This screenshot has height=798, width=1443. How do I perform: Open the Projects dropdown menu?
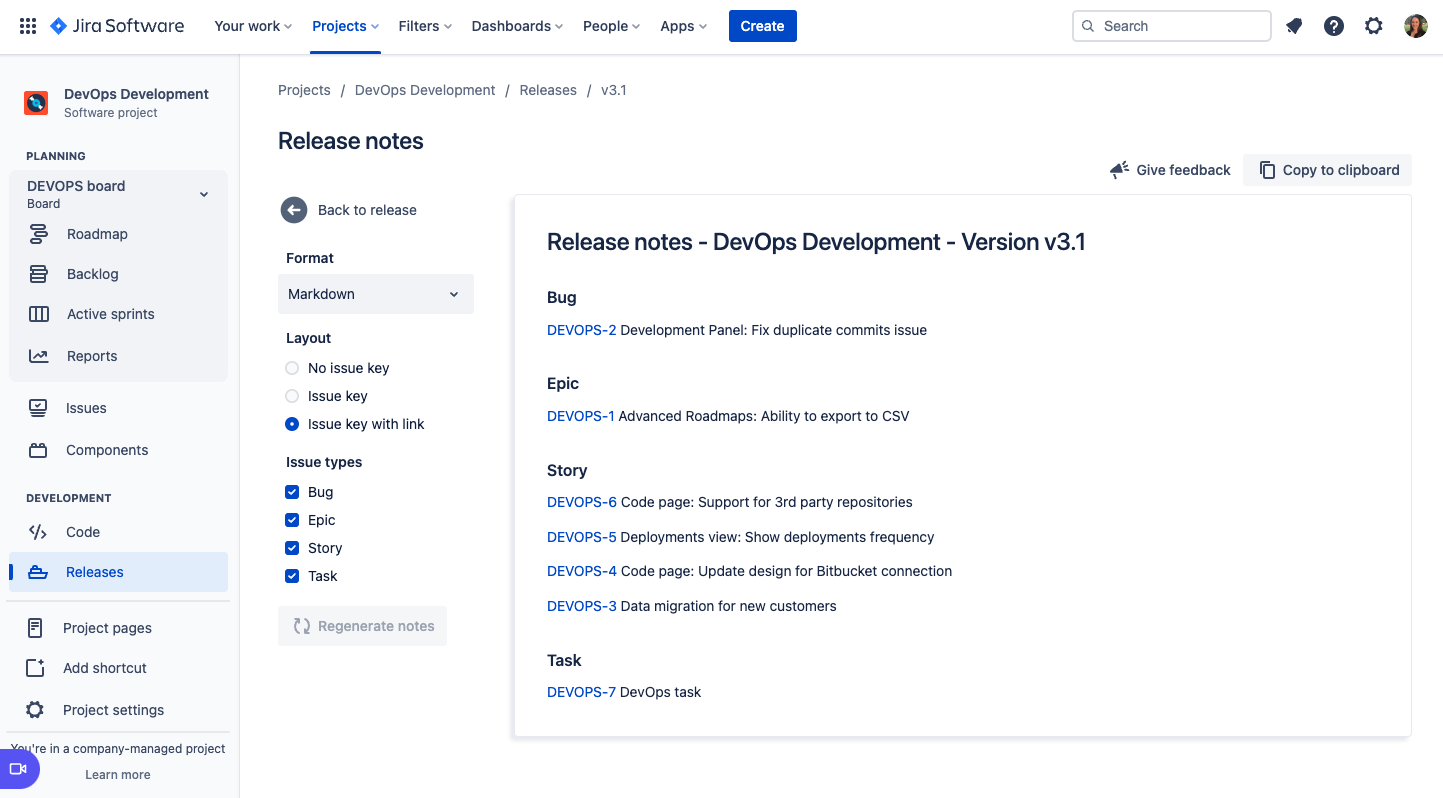tap(345, 26)
